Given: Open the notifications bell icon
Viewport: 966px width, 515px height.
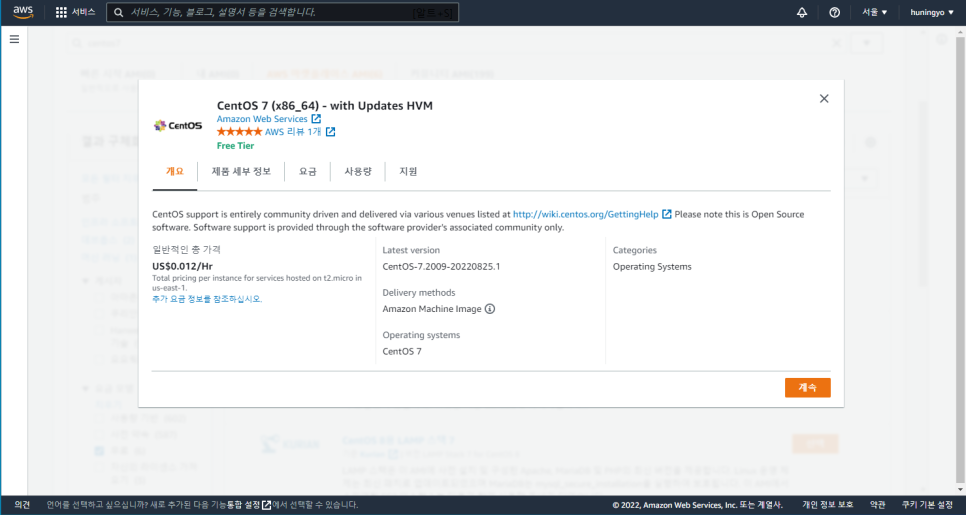Looking at the screenshot, I should coord(802,12).
